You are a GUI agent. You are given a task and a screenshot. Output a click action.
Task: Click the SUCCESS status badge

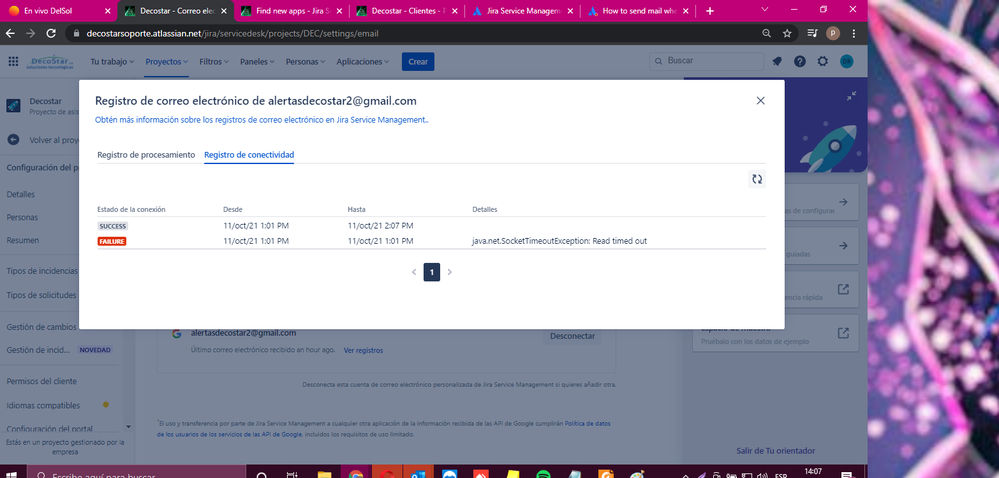click(113, 226)
